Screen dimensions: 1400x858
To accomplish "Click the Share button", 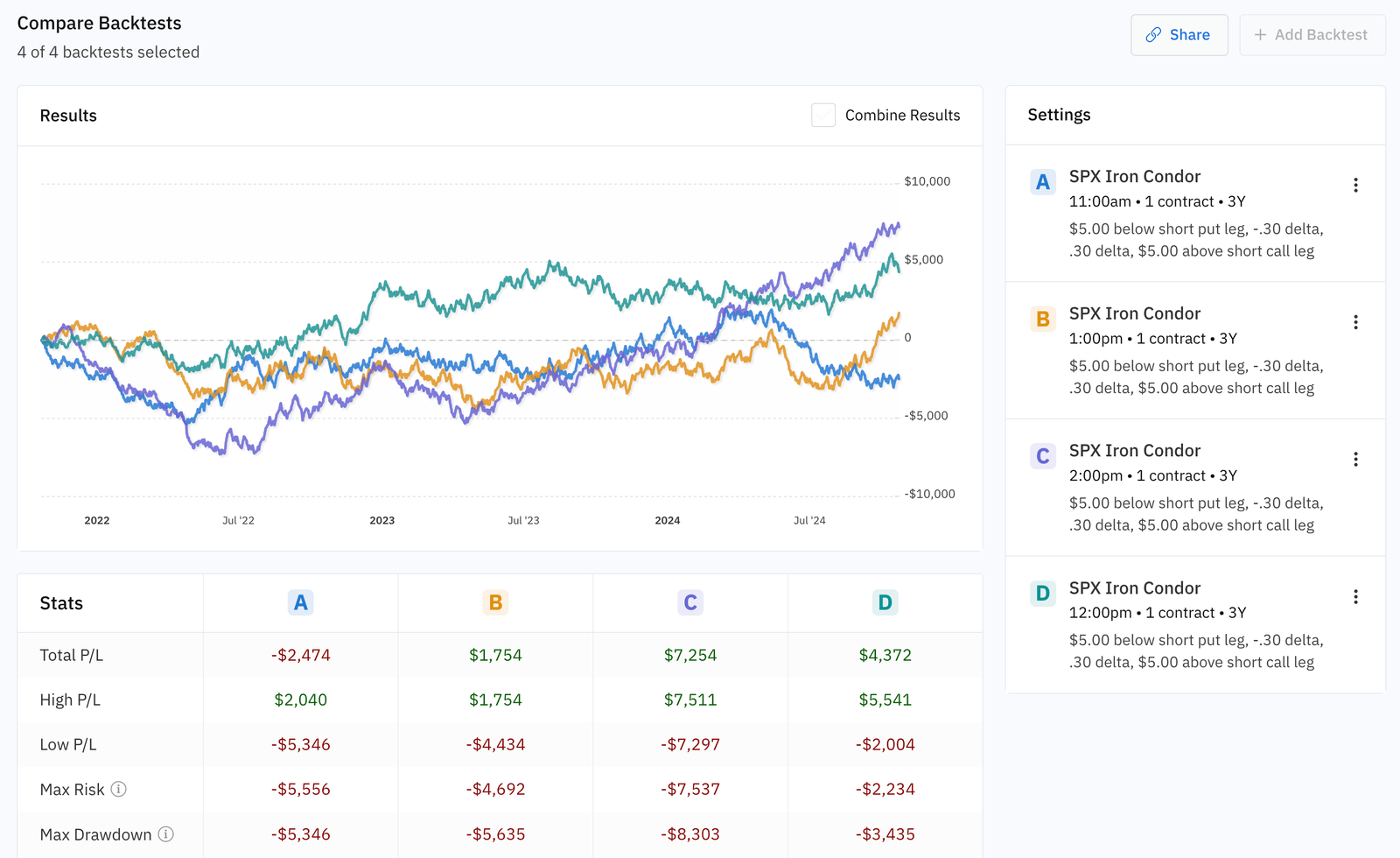I will [1179, 35].
